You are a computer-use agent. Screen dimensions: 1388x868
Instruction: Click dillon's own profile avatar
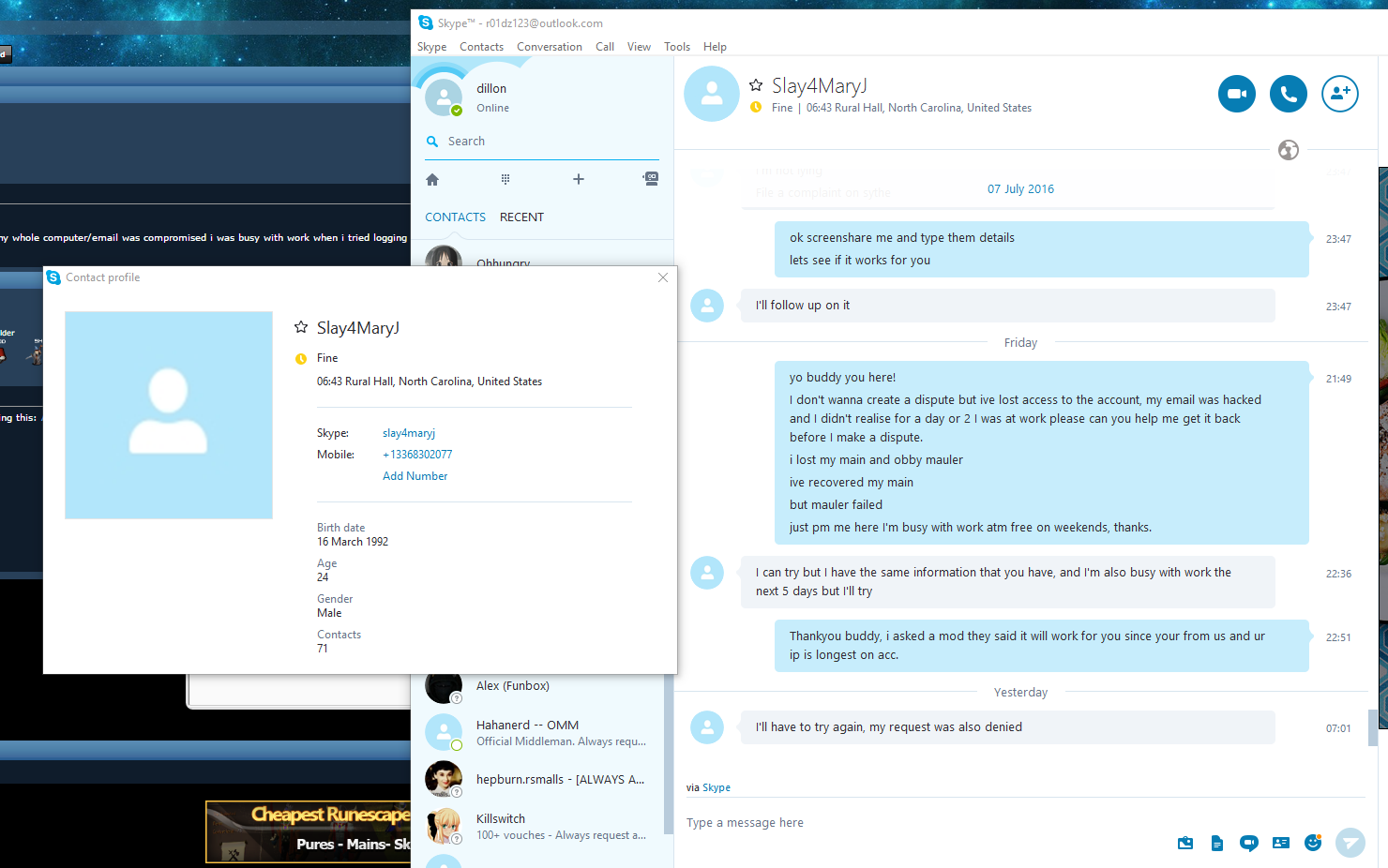[444, 97]
